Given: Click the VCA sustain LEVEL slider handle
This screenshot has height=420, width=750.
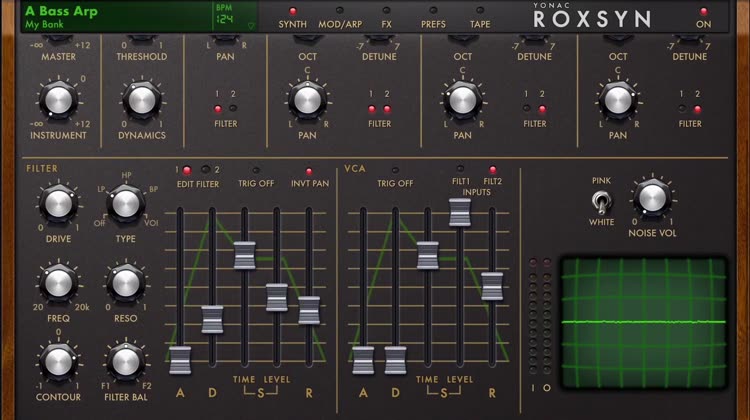Looking at the screenshot, I should tap(460, 212).
